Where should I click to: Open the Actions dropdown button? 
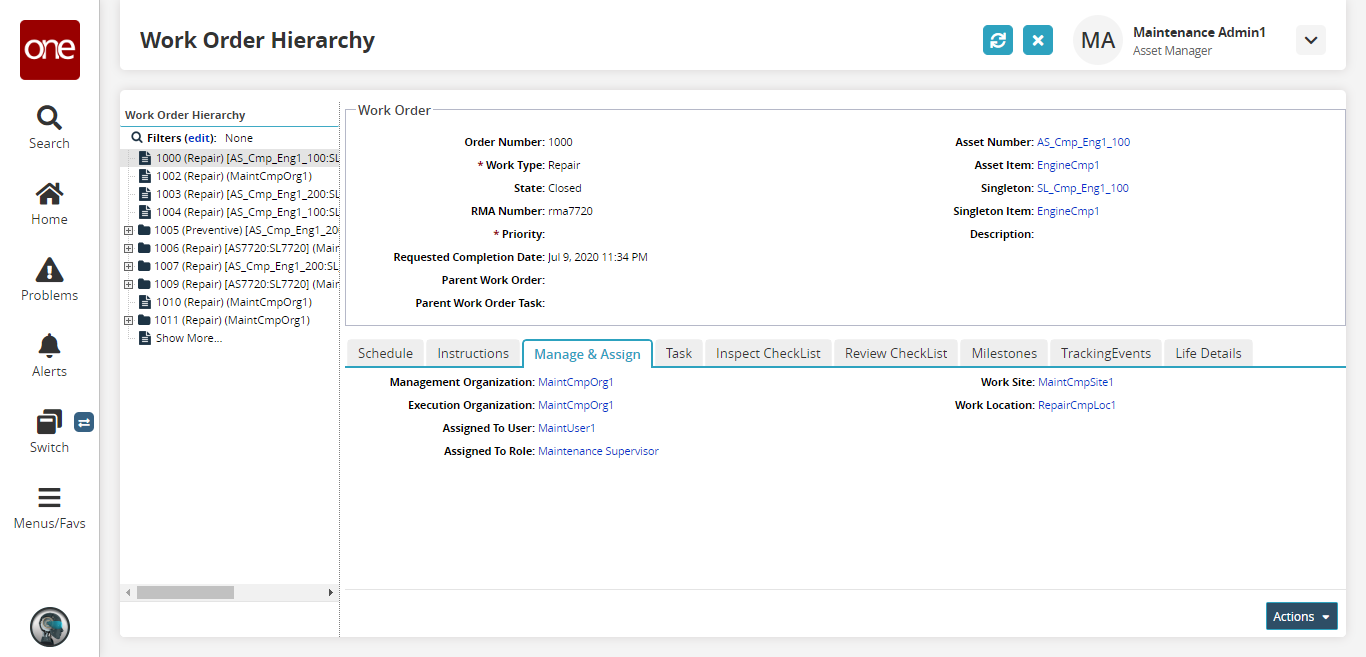point(1301,616)
